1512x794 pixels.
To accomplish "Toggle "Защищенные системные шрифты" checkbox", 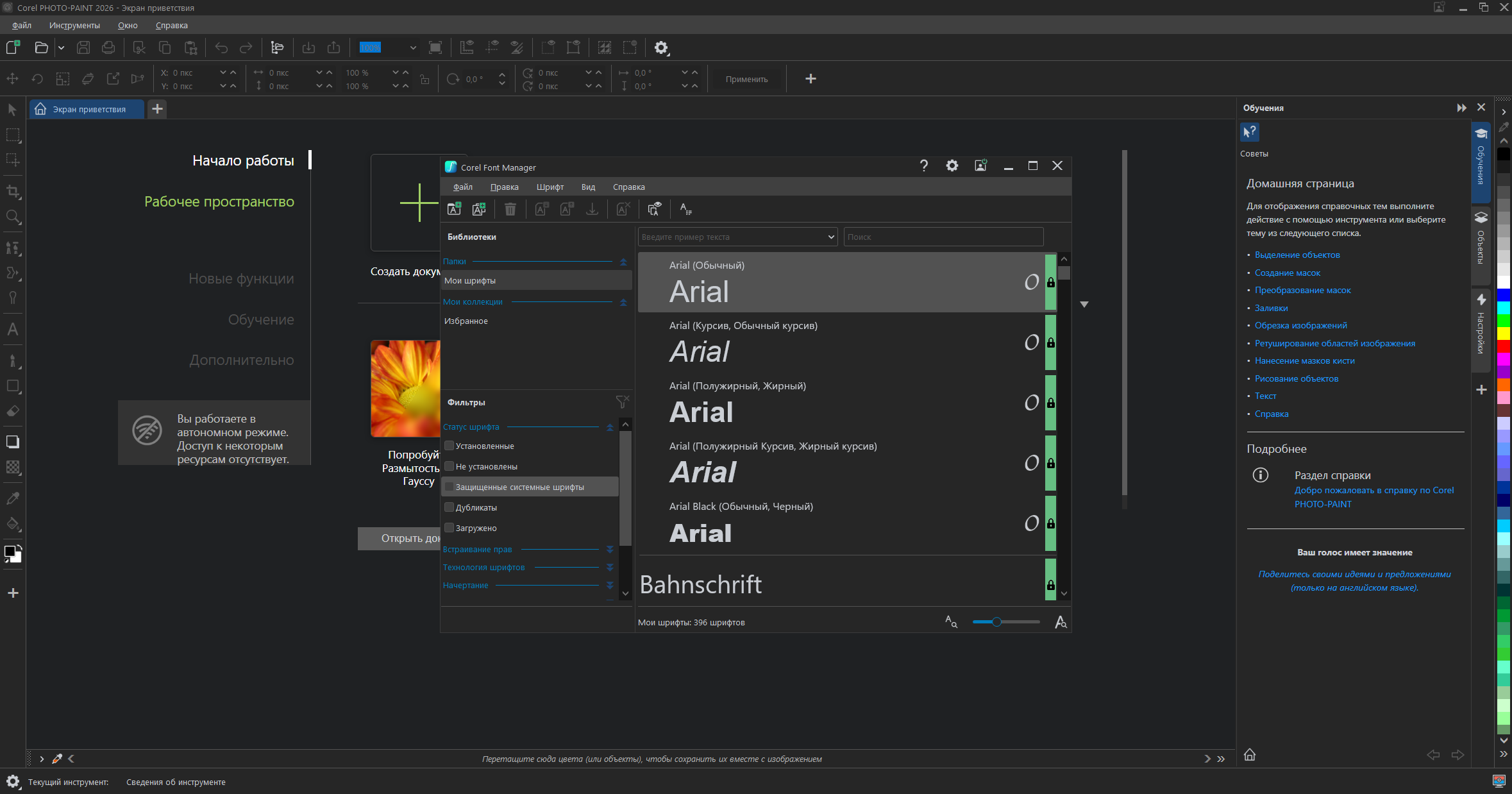I will pos(449,487).
